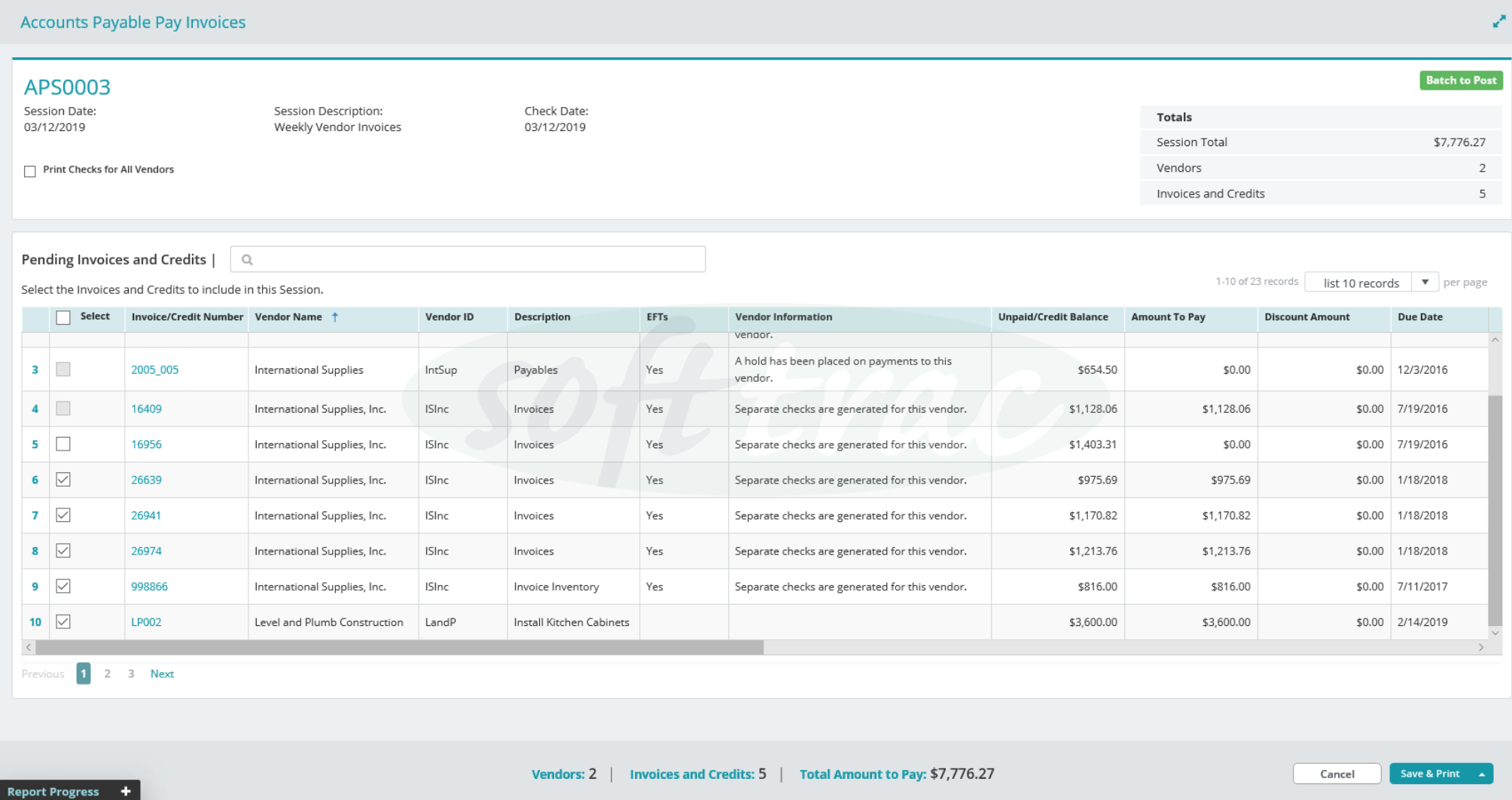Sort by Vendor Information column header
The height and width of the screenshot is (800, 1512).
[783, 317]
